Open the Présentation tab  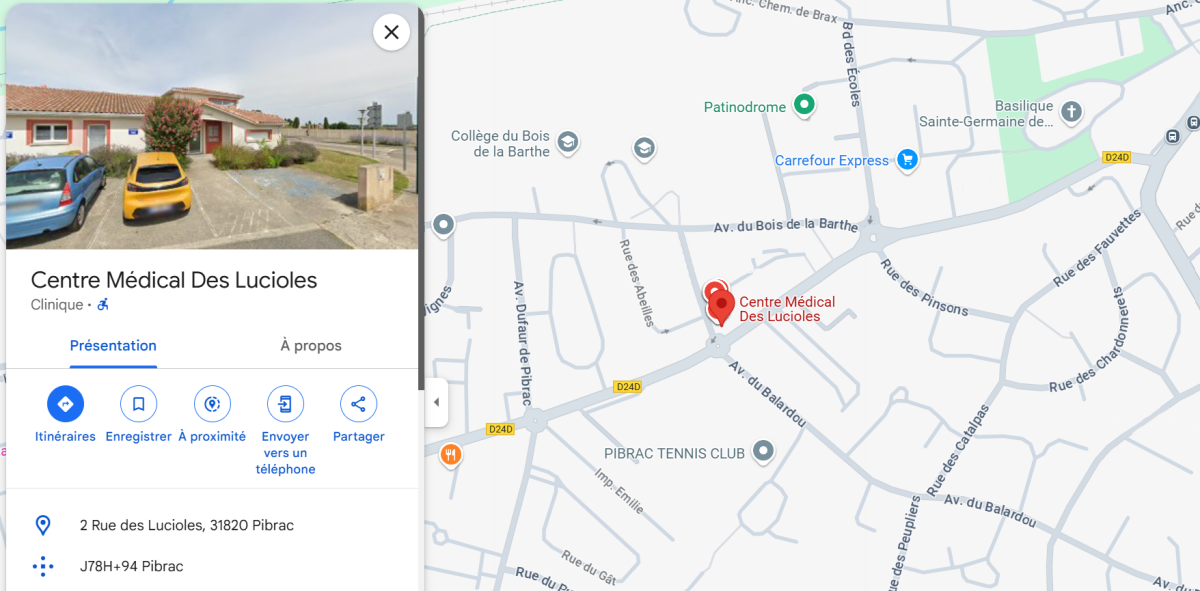pyautogui.click(x=113, y=346)
